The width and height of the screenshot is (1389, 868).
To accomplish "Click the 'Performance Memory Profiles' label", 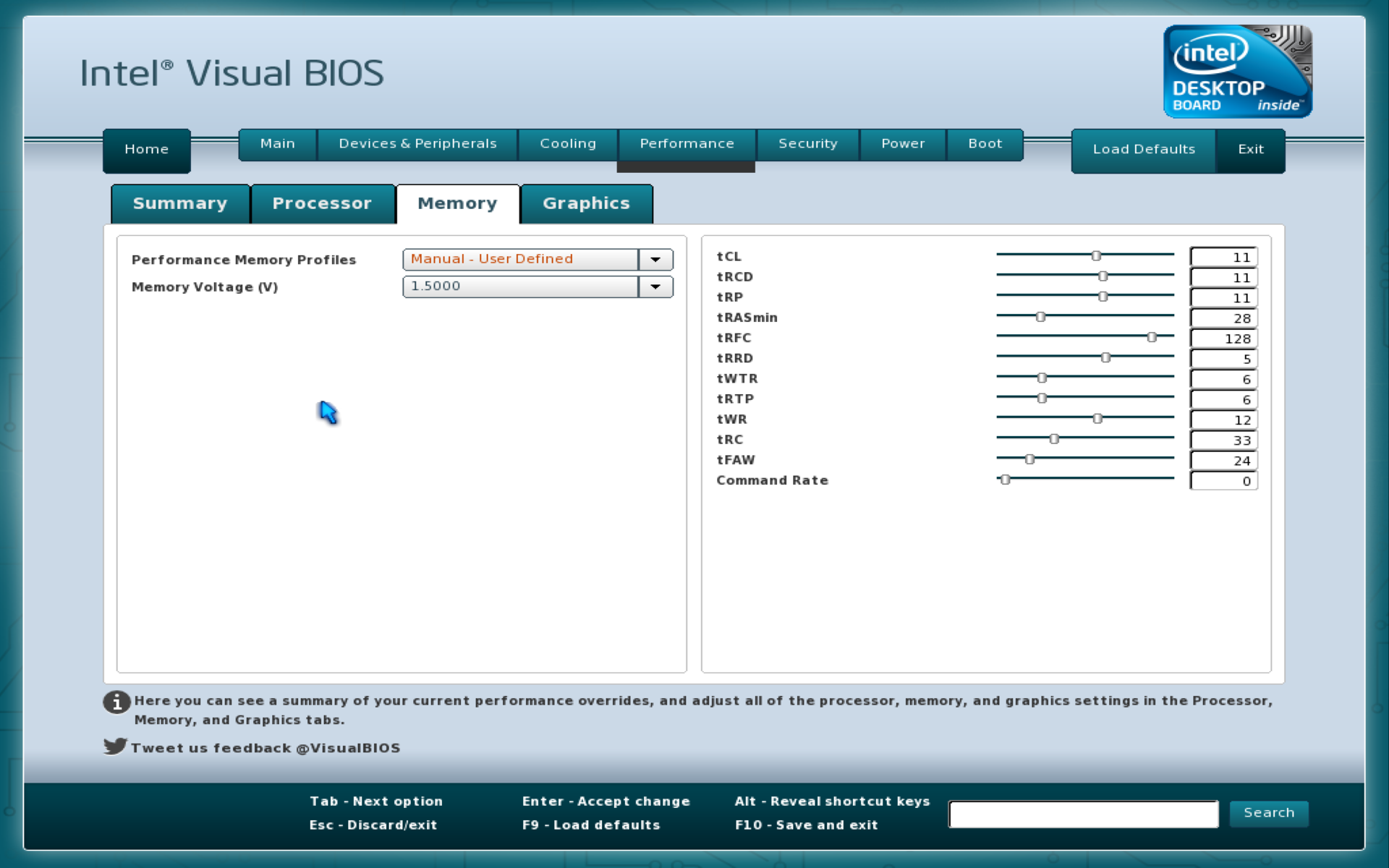I will click(244, 260).
